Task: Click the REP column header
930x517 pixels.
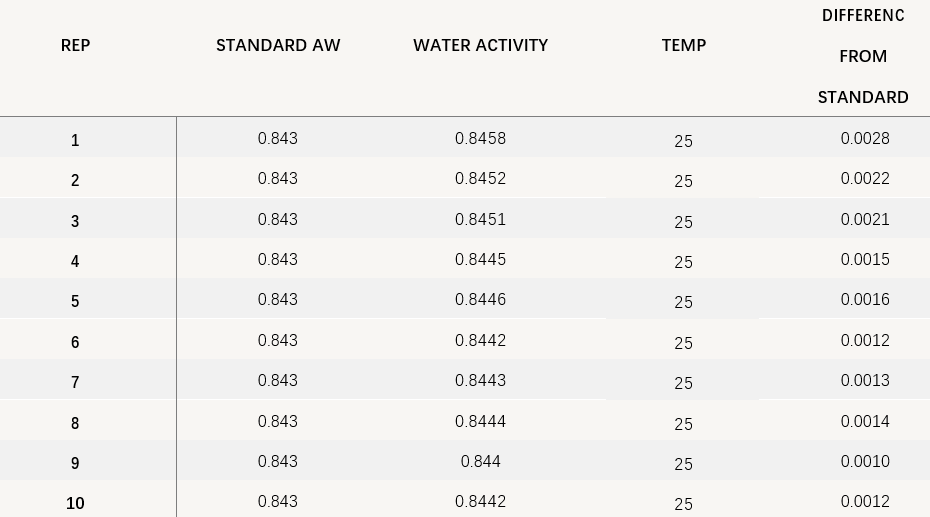Action: point(75,45)
